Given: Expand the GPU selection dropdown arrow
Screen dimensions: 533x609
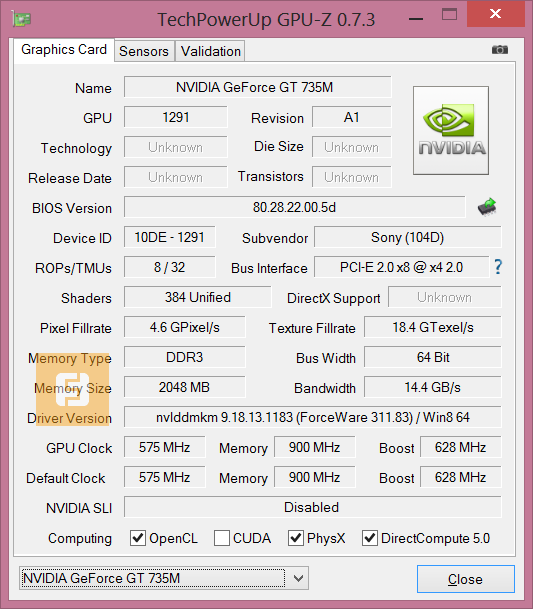Looking at the screenshot, I should coord(298,578).
